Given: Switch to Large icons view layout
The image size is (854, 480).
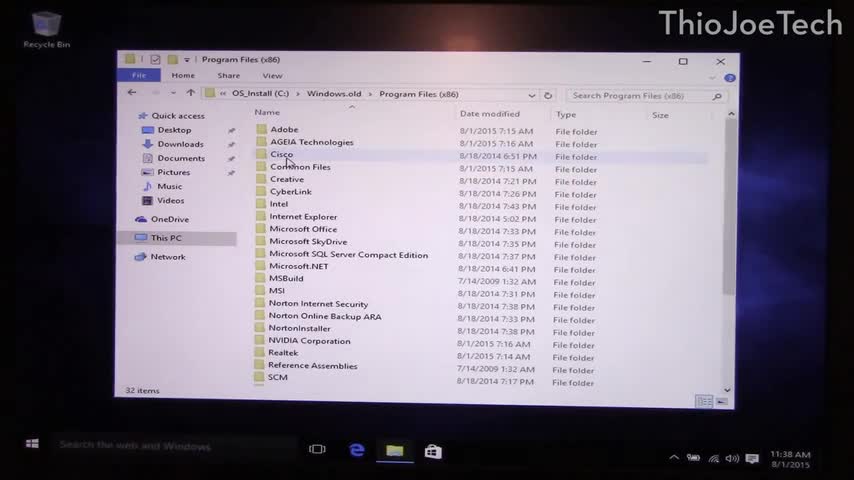Looking at the screenshot, I should (722, 402).
